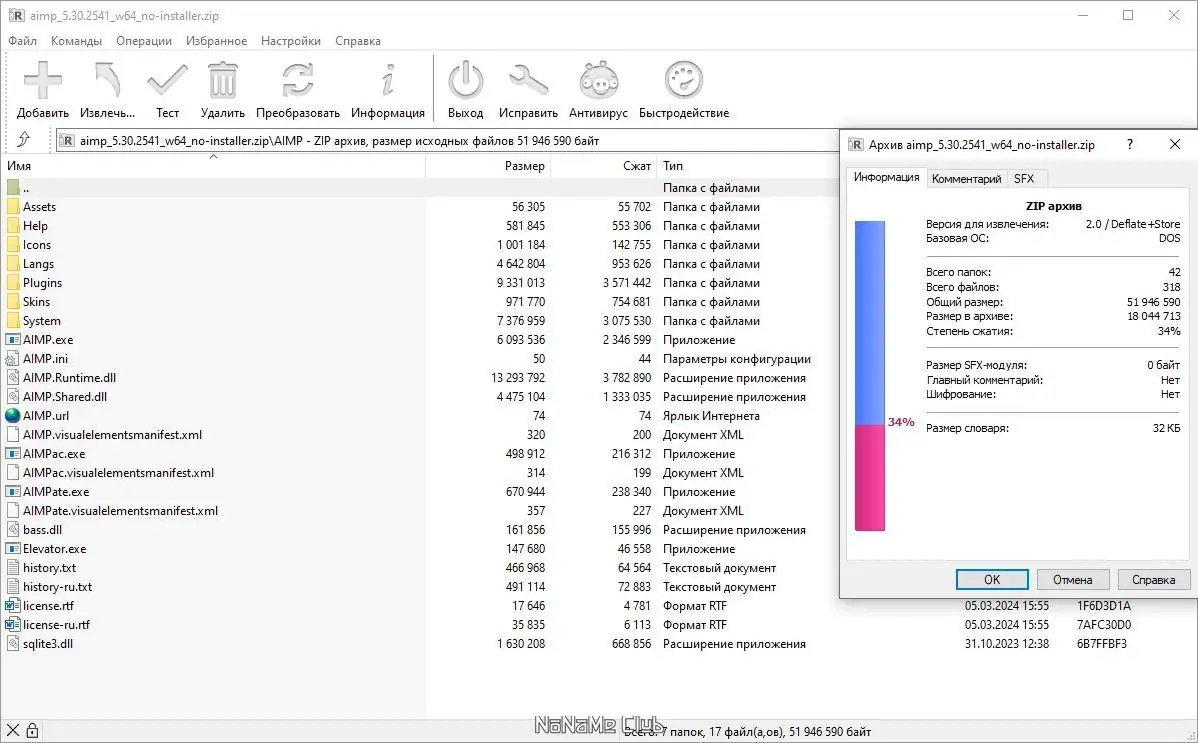The width and height of the screenshot is (1198, 743).
Task: Select the Elevator.exe application icon
Action: tap(13, 549)
